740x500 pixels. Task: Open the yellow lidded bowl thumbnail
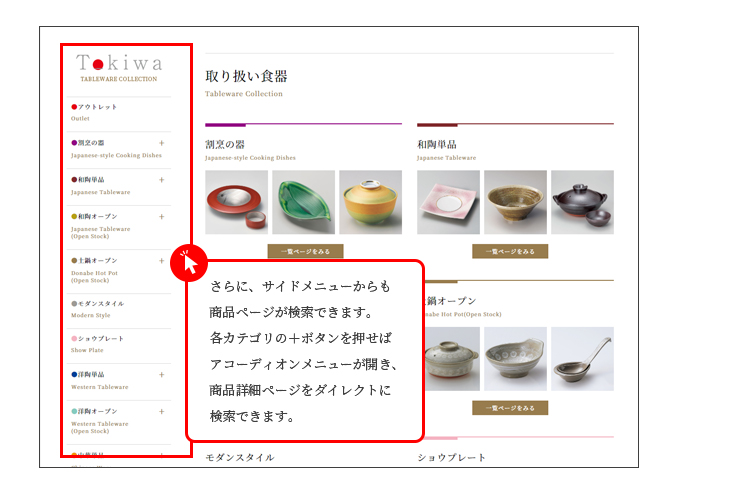(x=370, y=202)
